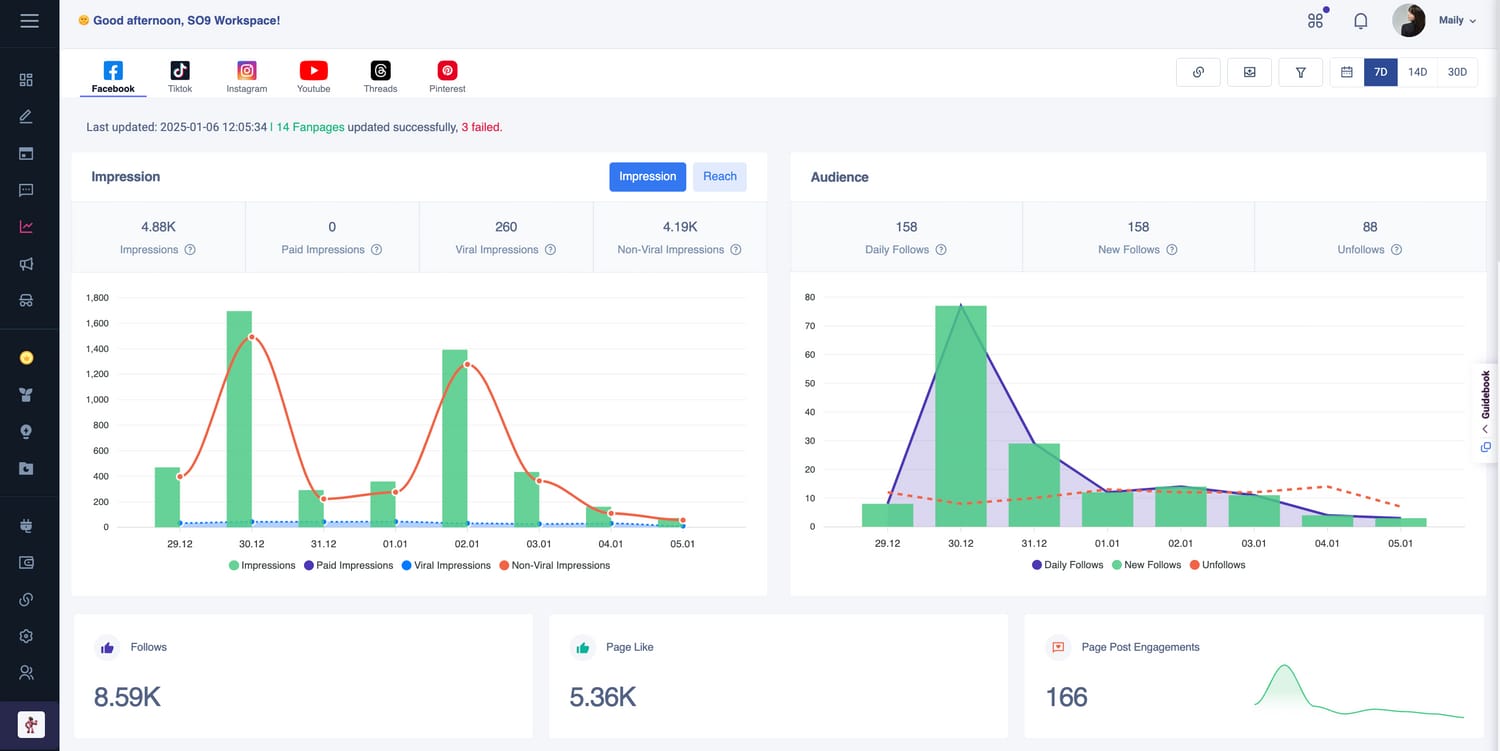
Task: Click help icon next to New Follows
Action: pos(1172,250)
